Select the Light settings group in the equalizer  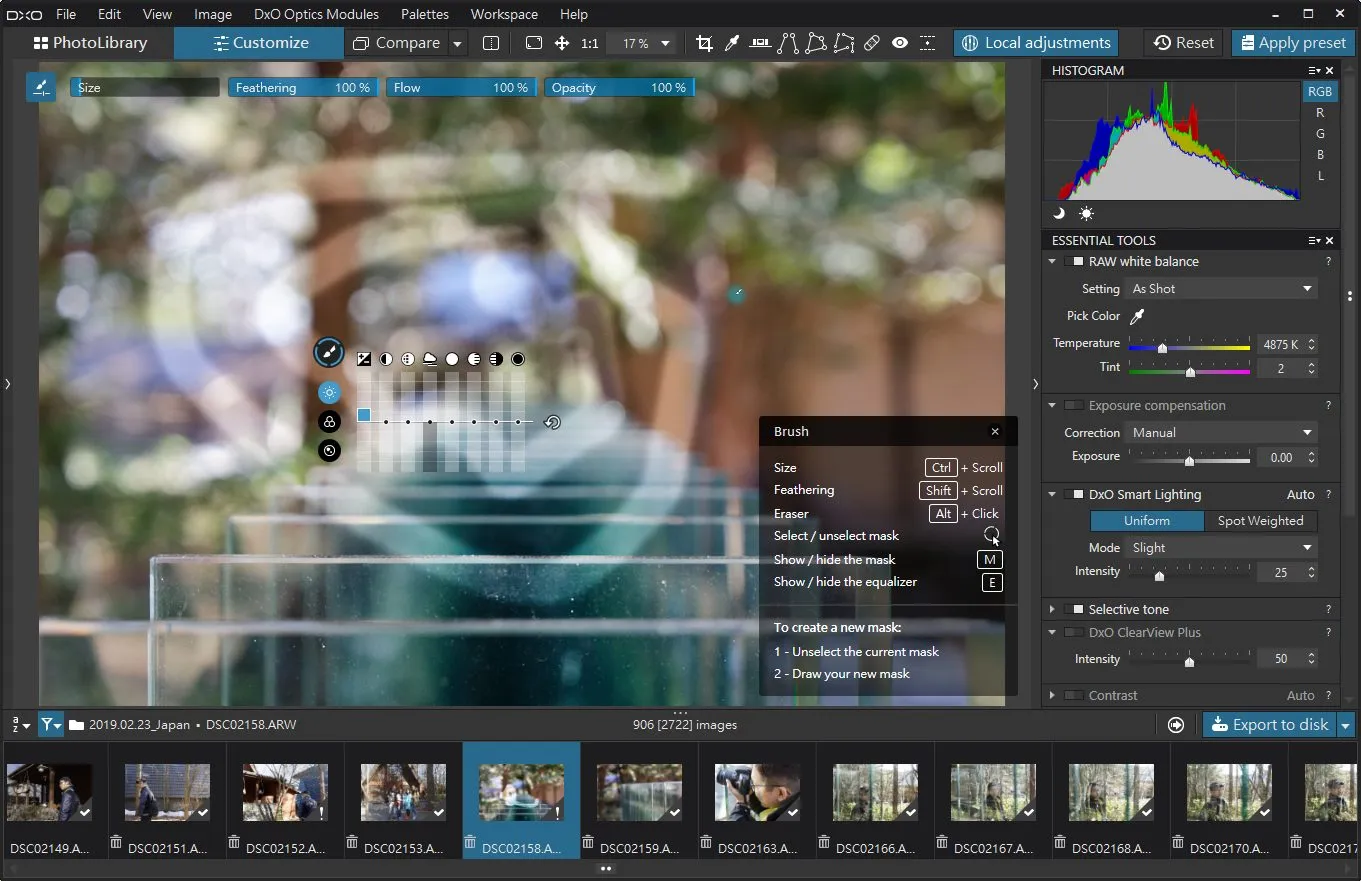(x=329, y=393)
